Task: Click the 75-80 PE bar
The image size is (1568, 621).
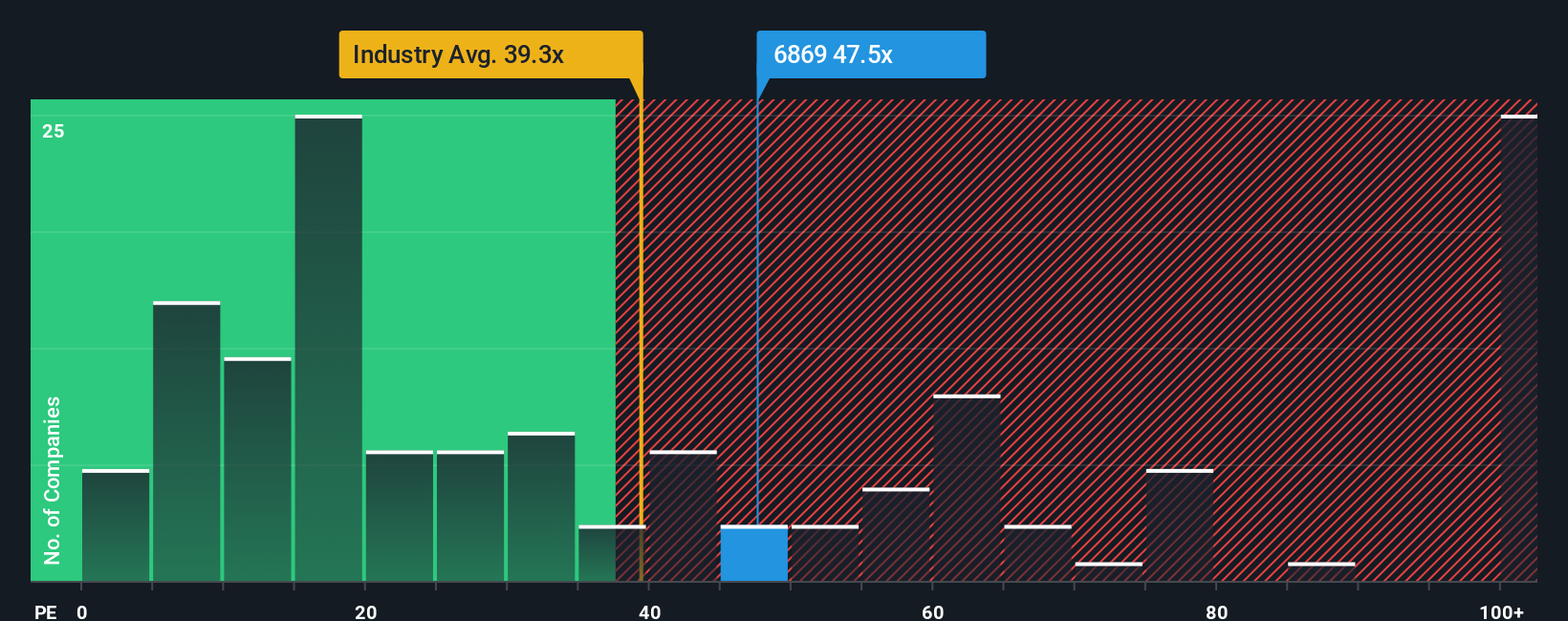Action: pos(1180,525)
